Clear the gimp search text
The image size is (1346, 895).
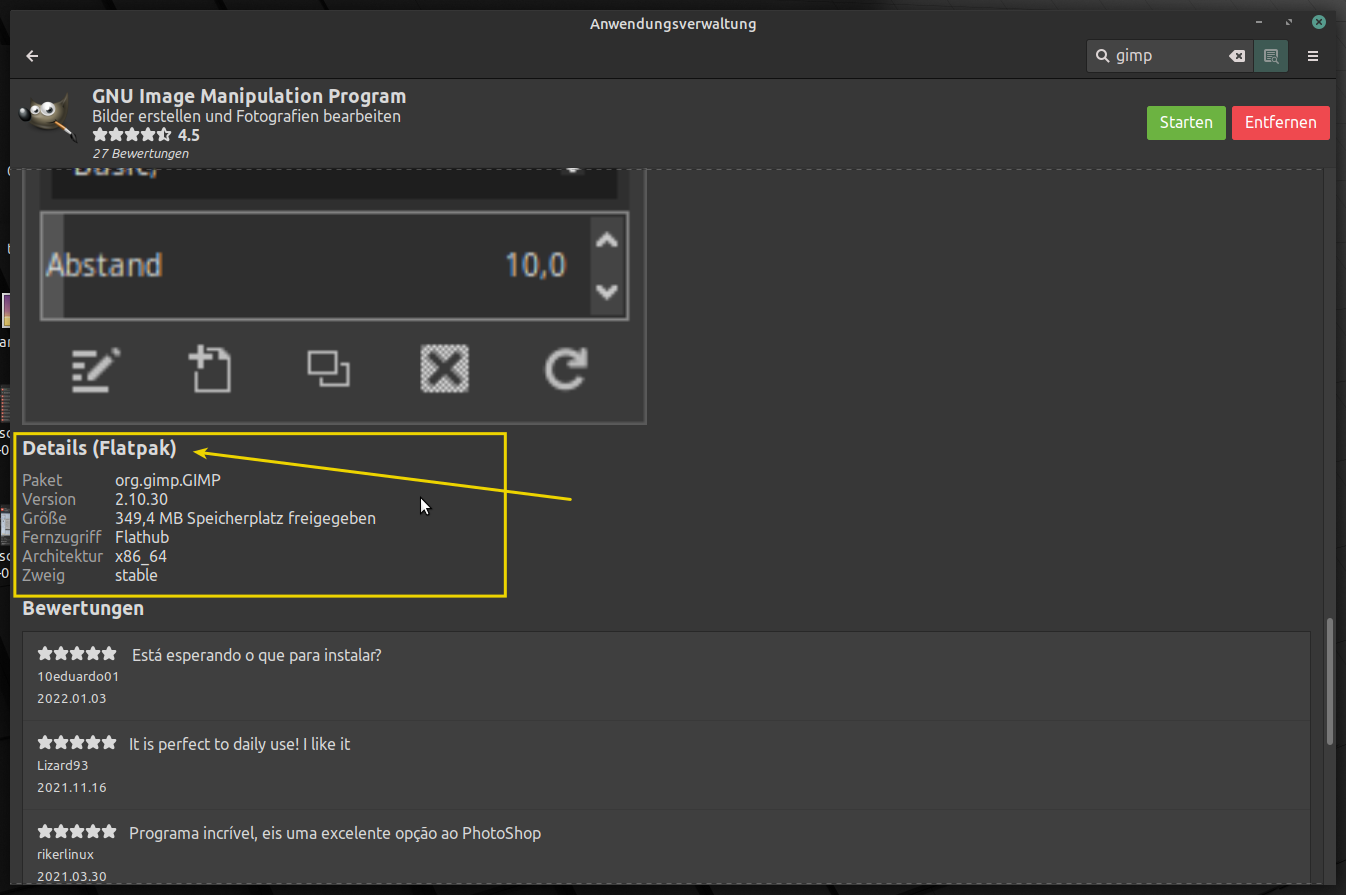pos(1237,56)
